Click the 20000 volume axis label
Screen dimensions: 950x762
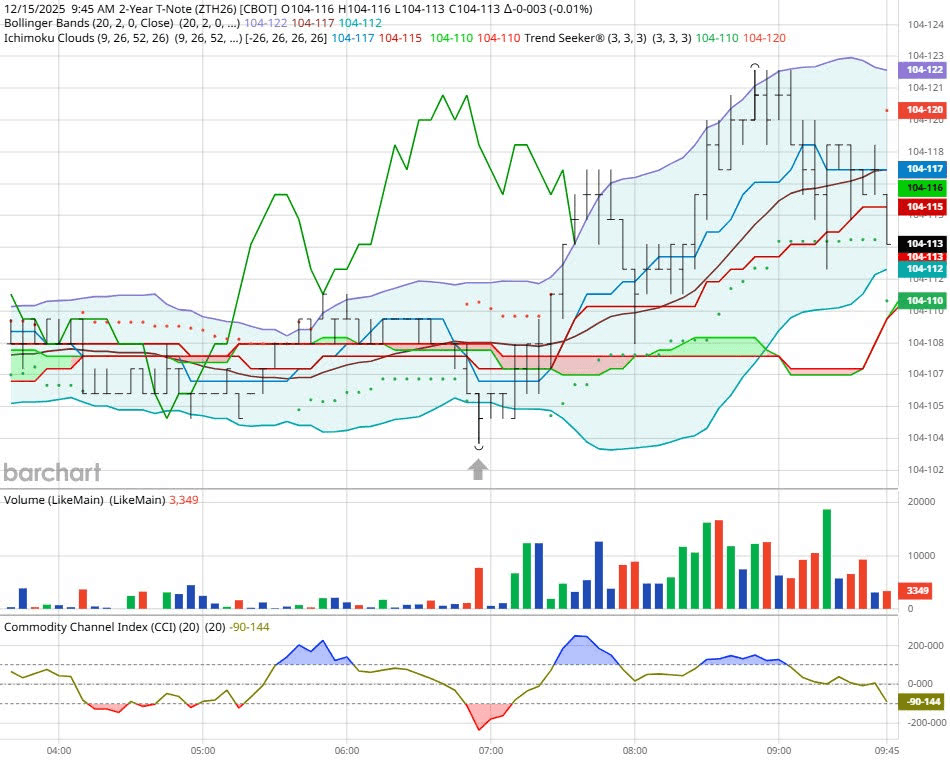(921, 502)
